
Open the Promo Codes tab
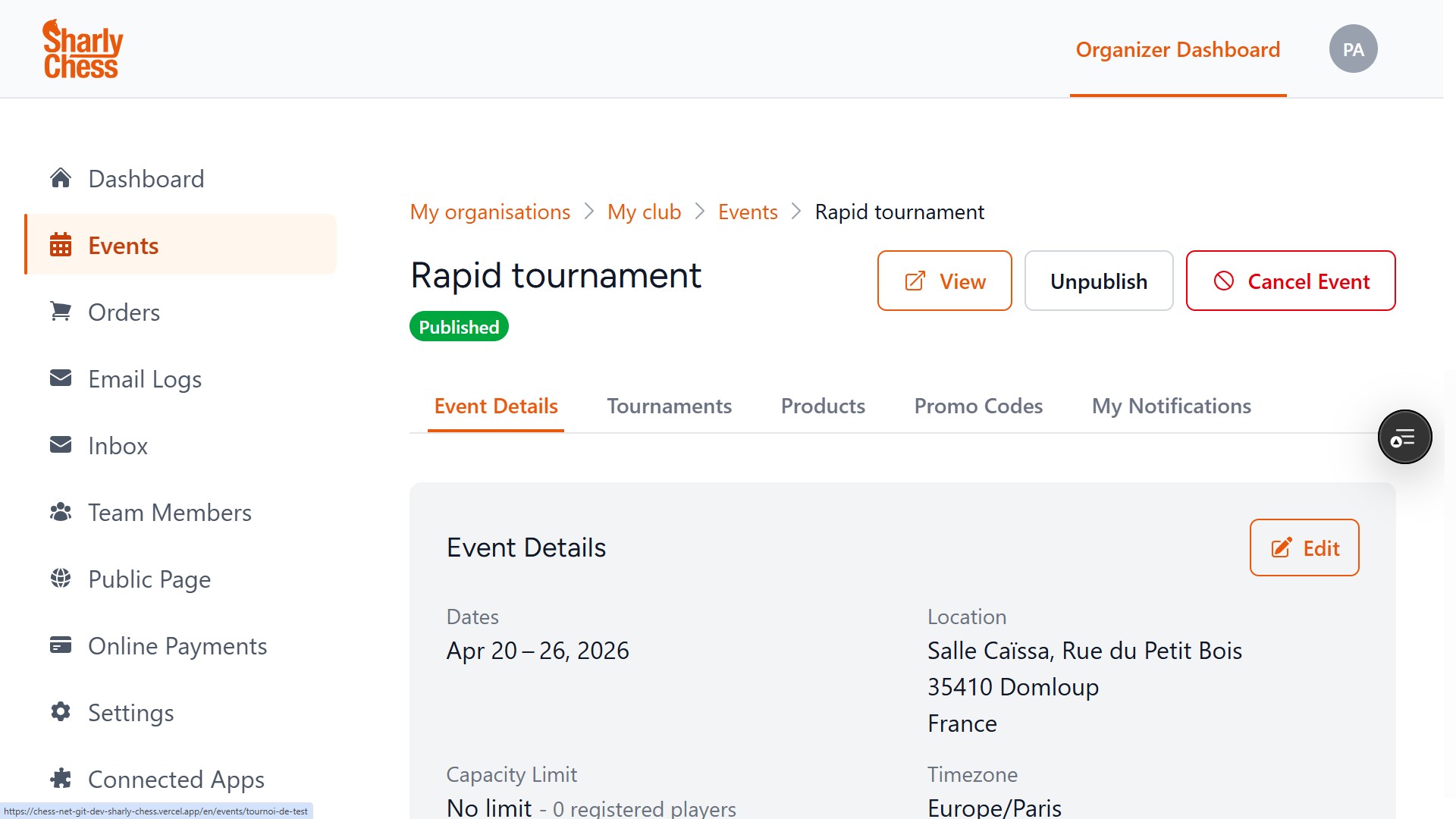(978, 406)
